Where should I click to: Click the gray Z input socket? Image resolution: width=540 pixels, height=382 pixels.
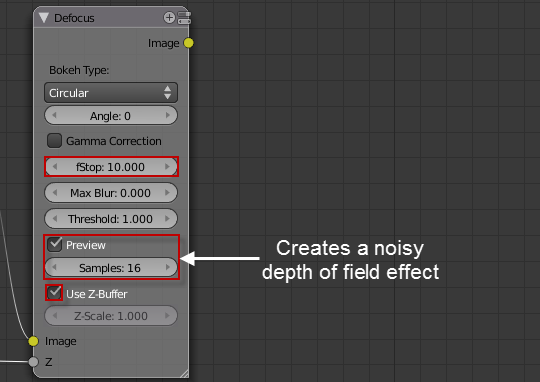[x=33, y=362]
